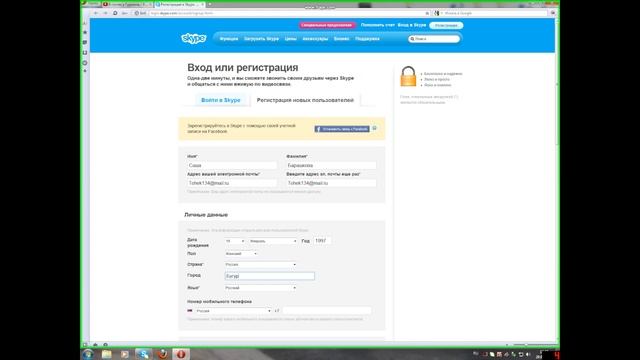Open the Windows Start menu orb
The height and width of the screenshot is (360, 640).
88,354
